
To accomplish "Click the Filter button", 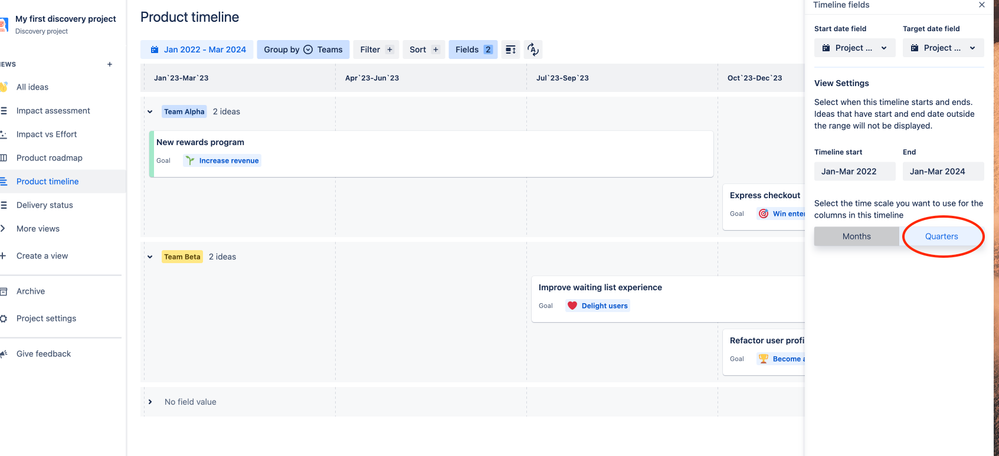I will pos(376,50).
